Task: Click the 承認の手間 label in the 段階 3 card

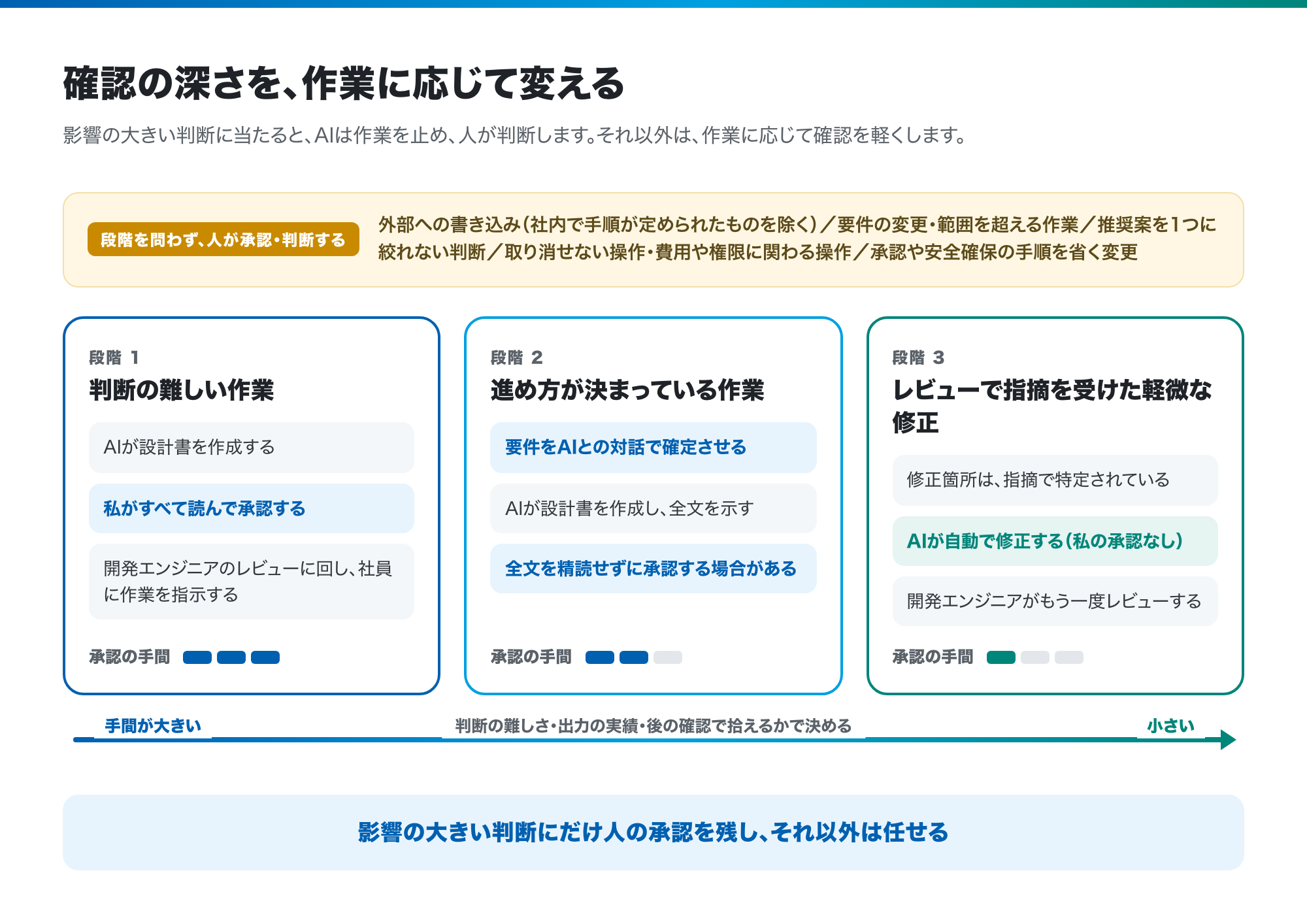Action: point(933,657)
